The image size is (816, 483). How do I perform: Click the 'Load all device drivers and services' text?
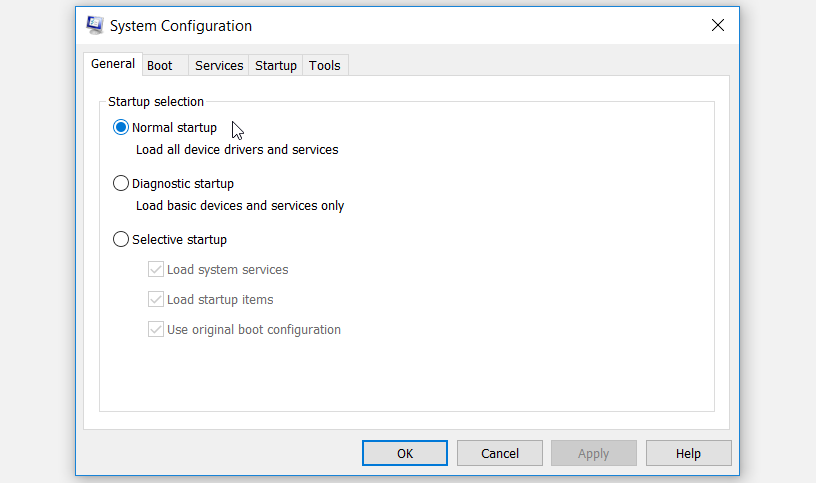pyautogui.click(x=237, y=150)
